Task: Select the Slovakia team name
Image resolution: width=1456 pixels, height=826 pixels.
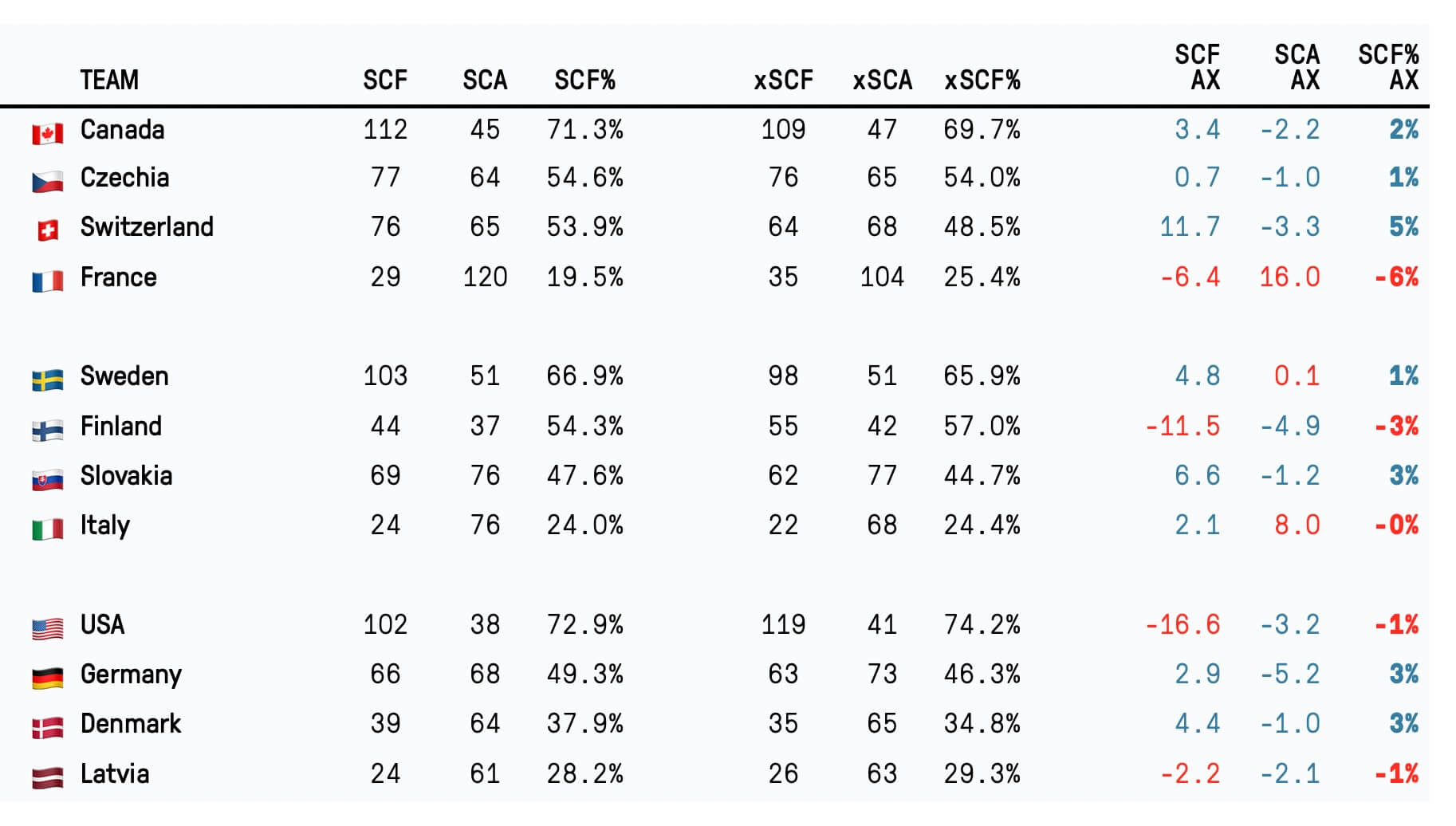Action: coord(126,476)
